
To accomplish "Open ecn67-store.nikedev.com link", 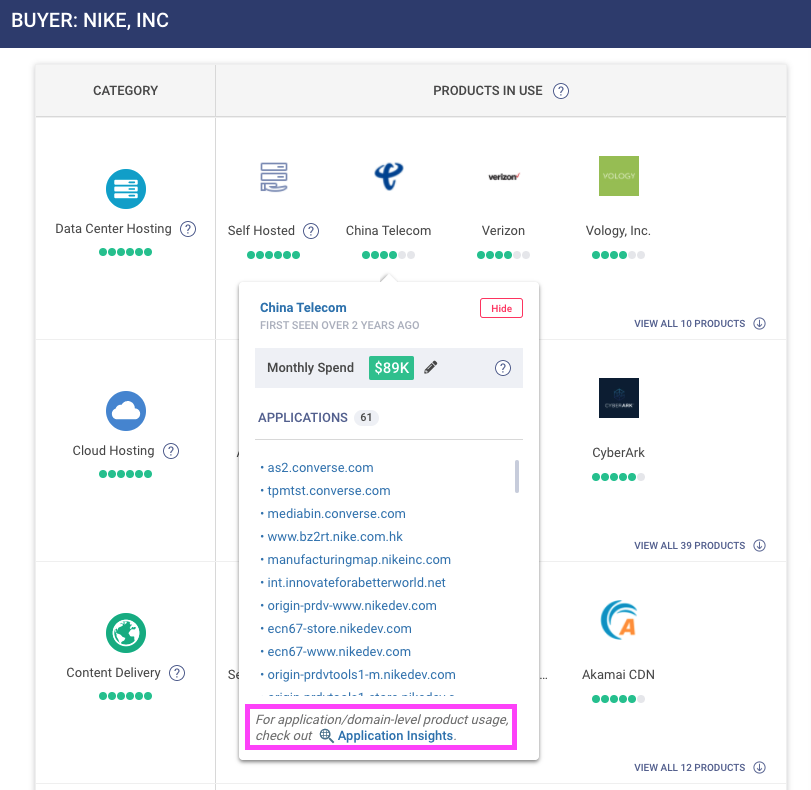I will coord(339,629).
